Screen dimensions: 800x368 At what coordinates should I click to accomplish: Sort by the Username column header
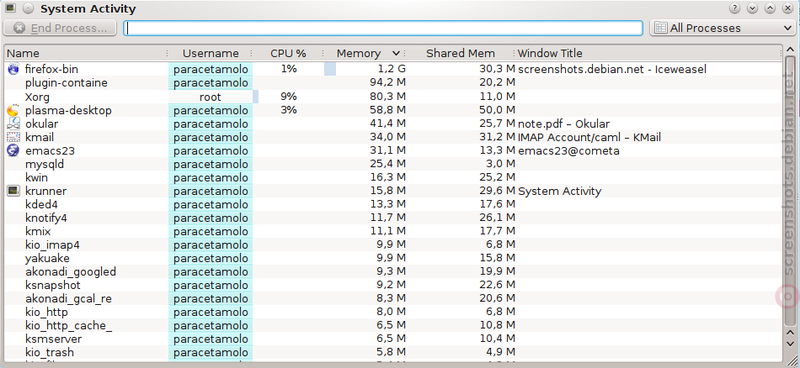tap(211, 53)
